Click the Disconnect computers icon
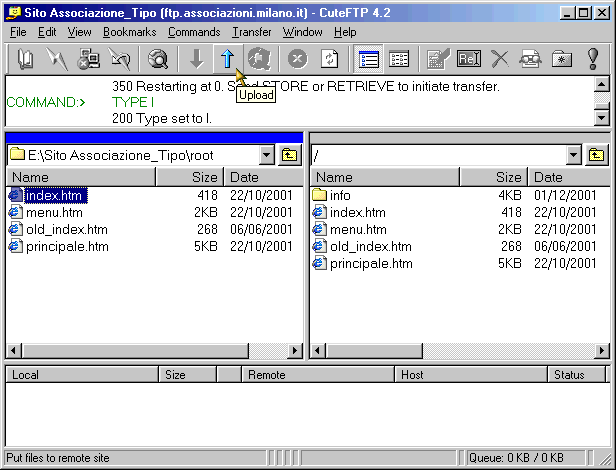The width and height of the screenshot is (616, 470). click(88, 59)
